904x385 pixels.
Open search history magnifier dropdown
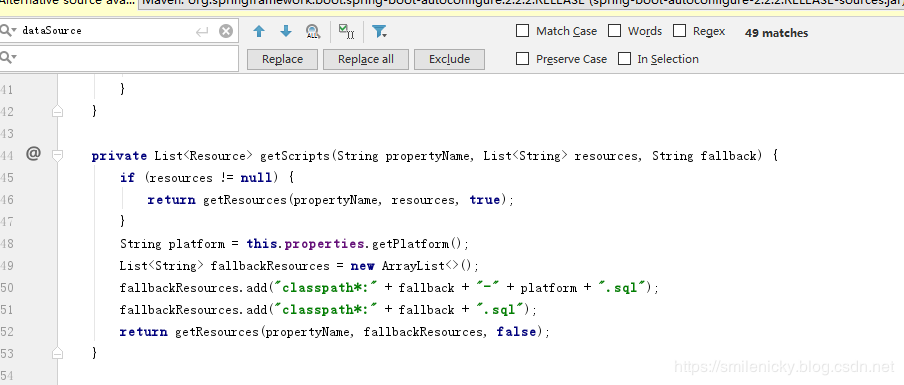[9, 31]
